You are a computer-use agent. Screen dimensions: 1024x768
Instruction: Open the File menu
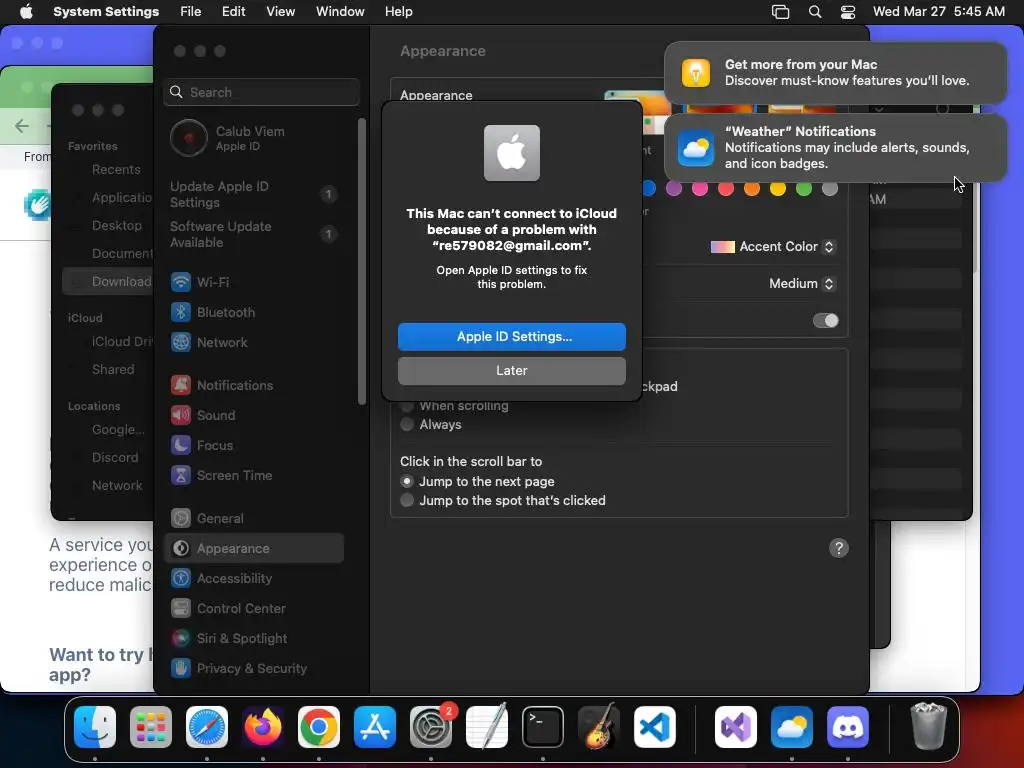(x=191, y=12)
